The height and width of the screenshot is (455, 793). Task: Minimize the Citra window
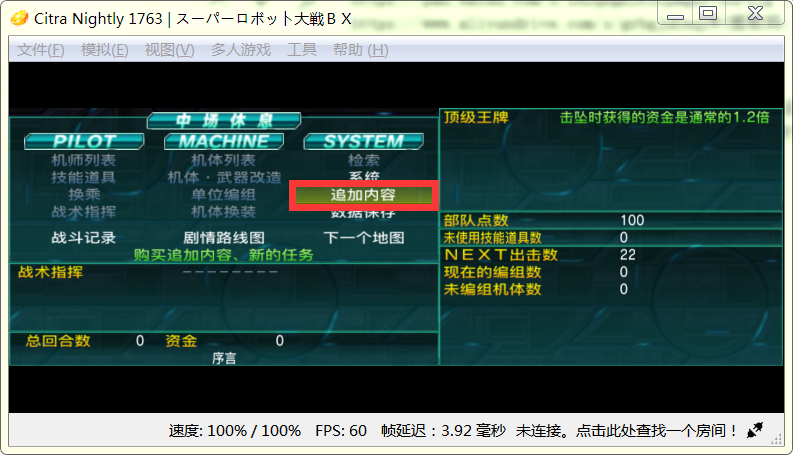tap(675, 15)
